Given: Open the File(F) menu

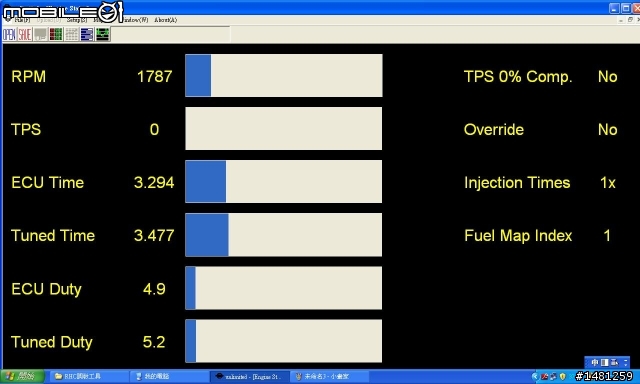Looking at the screenshot, I should 22,20.
